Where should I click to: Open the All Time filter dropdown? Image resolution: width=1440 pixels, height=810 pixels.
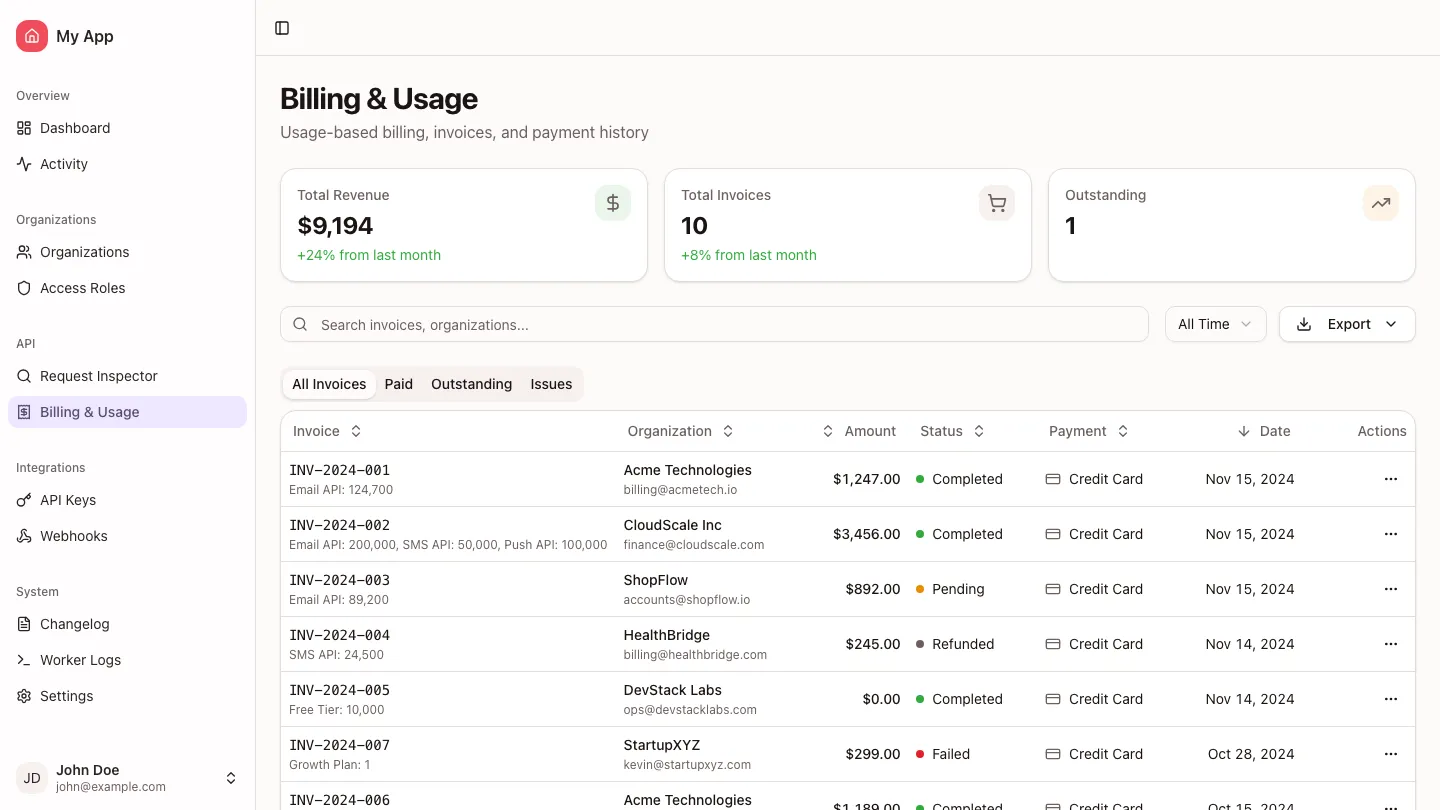1214,324
